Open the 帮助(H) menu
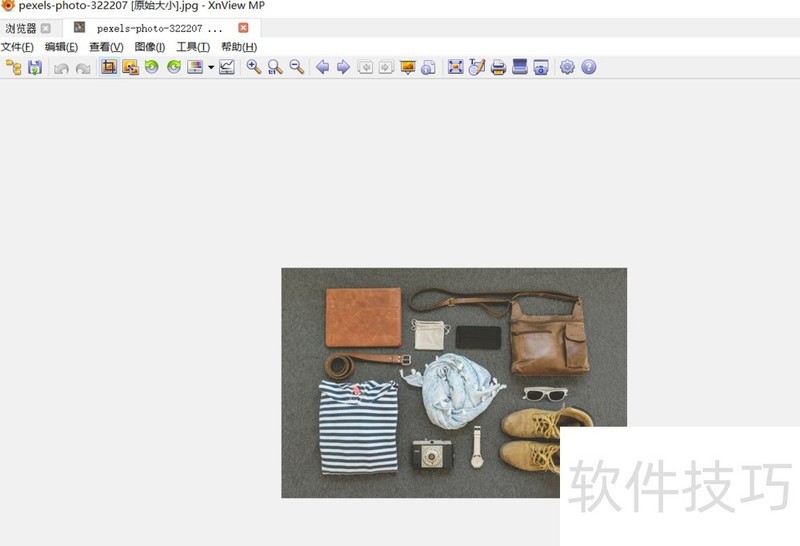 [x=239, y=47]
